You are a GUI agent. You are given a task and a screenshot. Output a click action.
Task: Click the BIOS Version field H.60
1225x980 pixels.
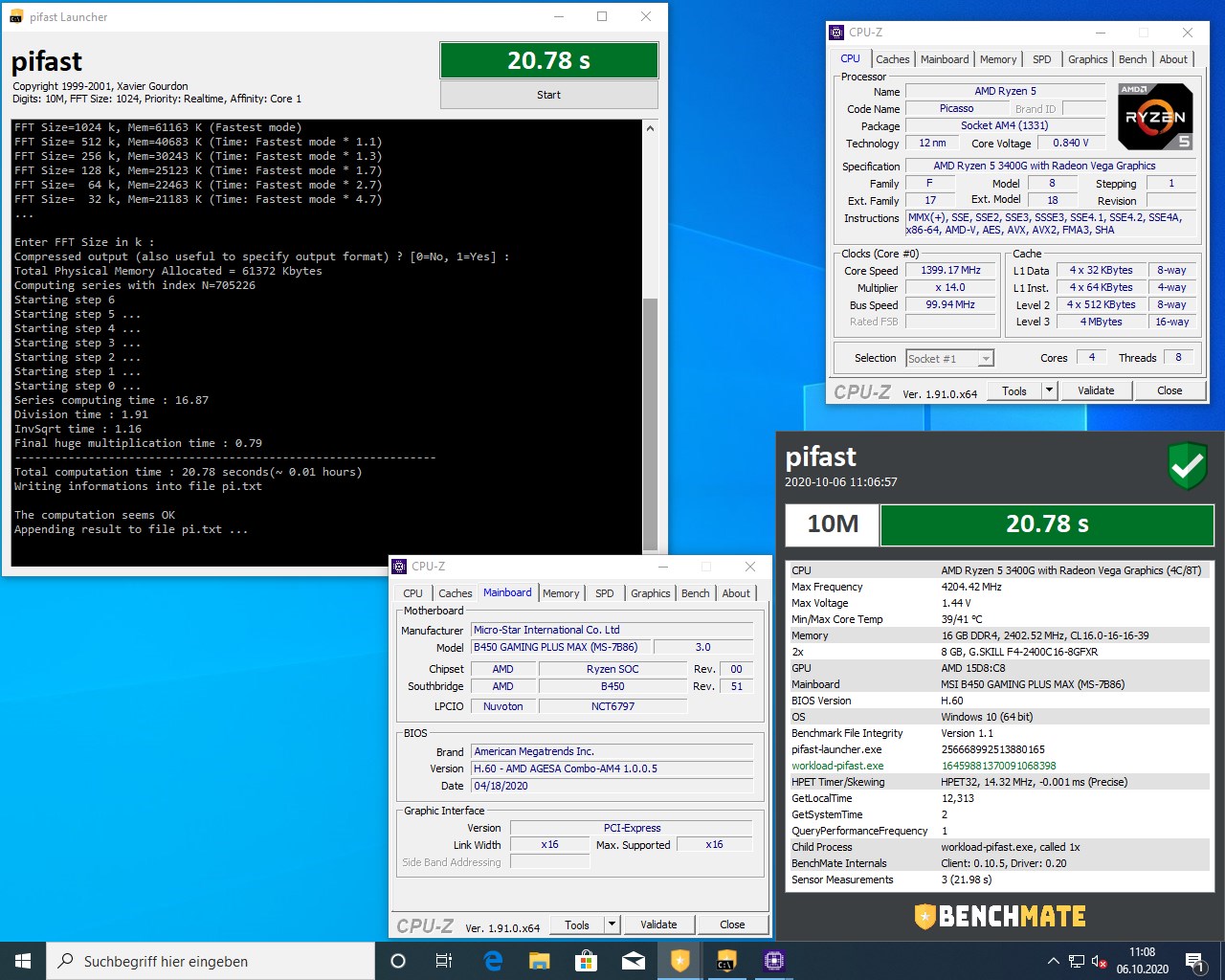pyautogui.click(x=612, y=768)
